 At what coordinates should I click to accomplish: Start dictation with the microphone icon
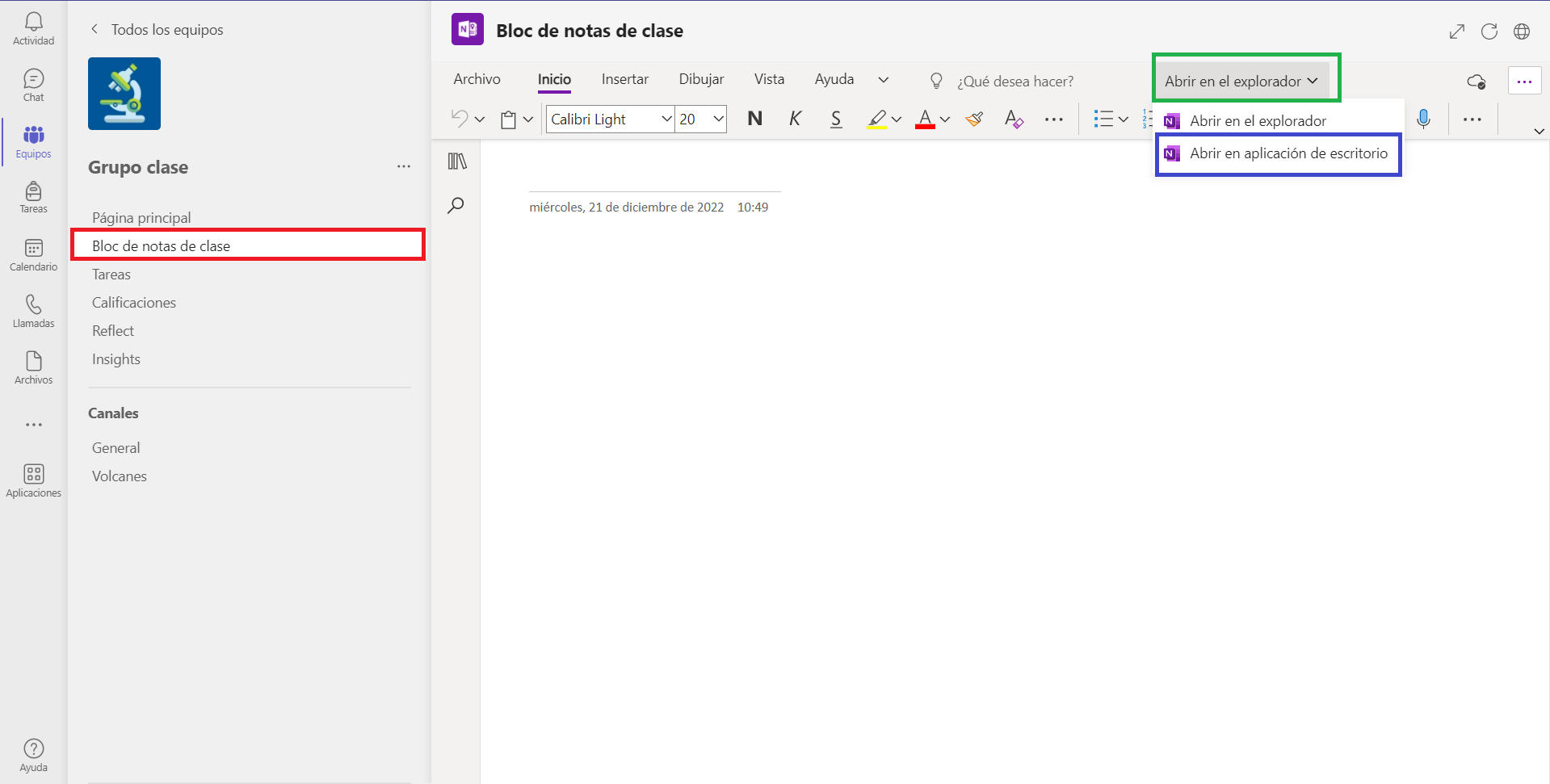coord(1424,119)
